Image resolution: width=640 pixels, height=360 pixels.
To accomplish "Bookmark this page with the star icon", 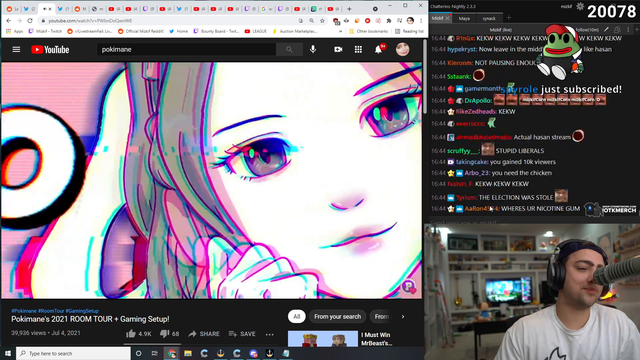I will [322, 20].
